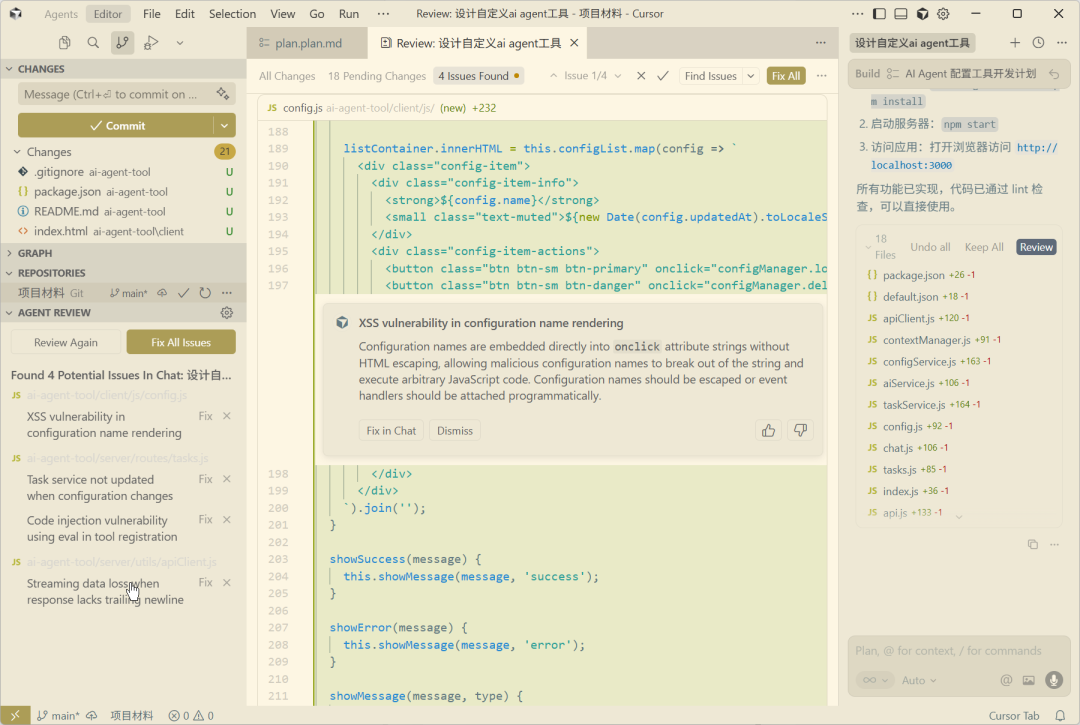The width and height of the screenshot is (1080, 725).
Task: Toggle the bottom panel layout icon
Action: click(x=901, y=14)
